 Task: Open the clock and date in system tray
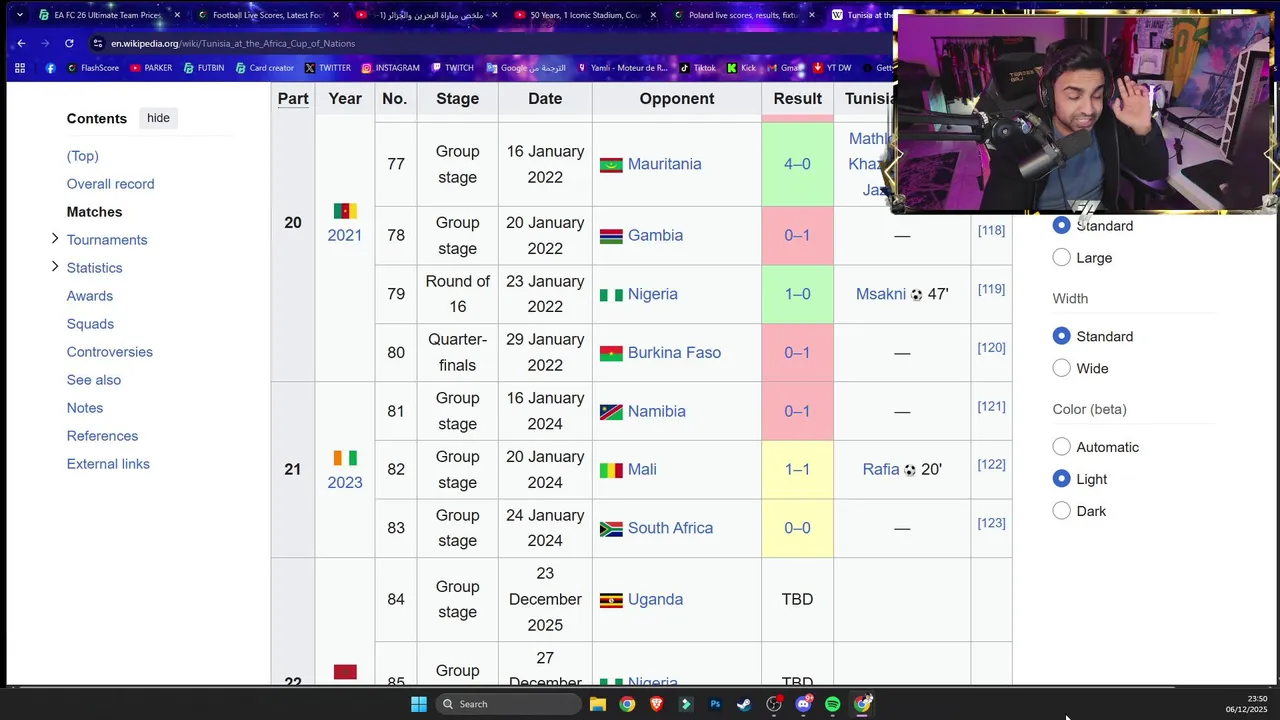(x=1248, y=704)
